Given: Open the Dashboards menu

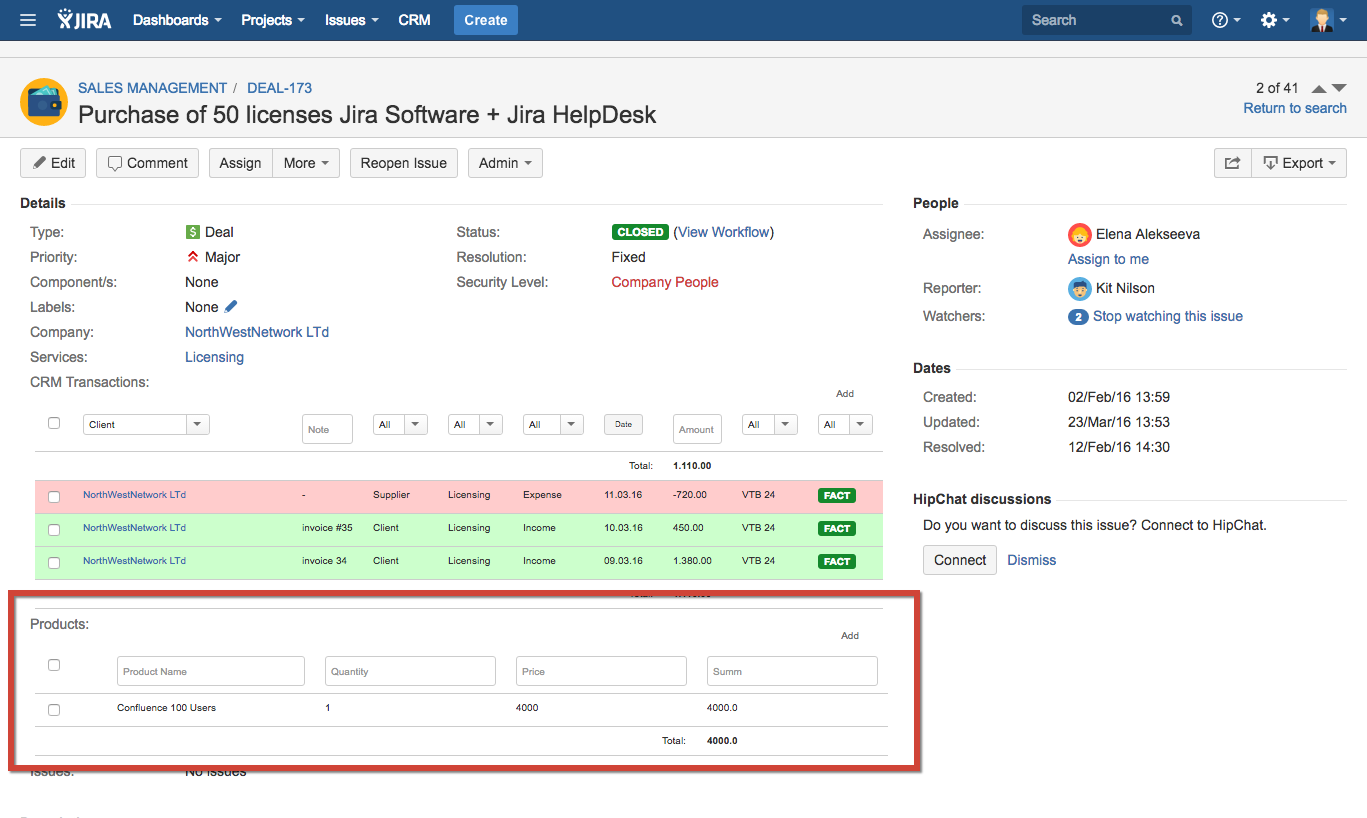Looking at the screenshot, I should tap(176, 20).
